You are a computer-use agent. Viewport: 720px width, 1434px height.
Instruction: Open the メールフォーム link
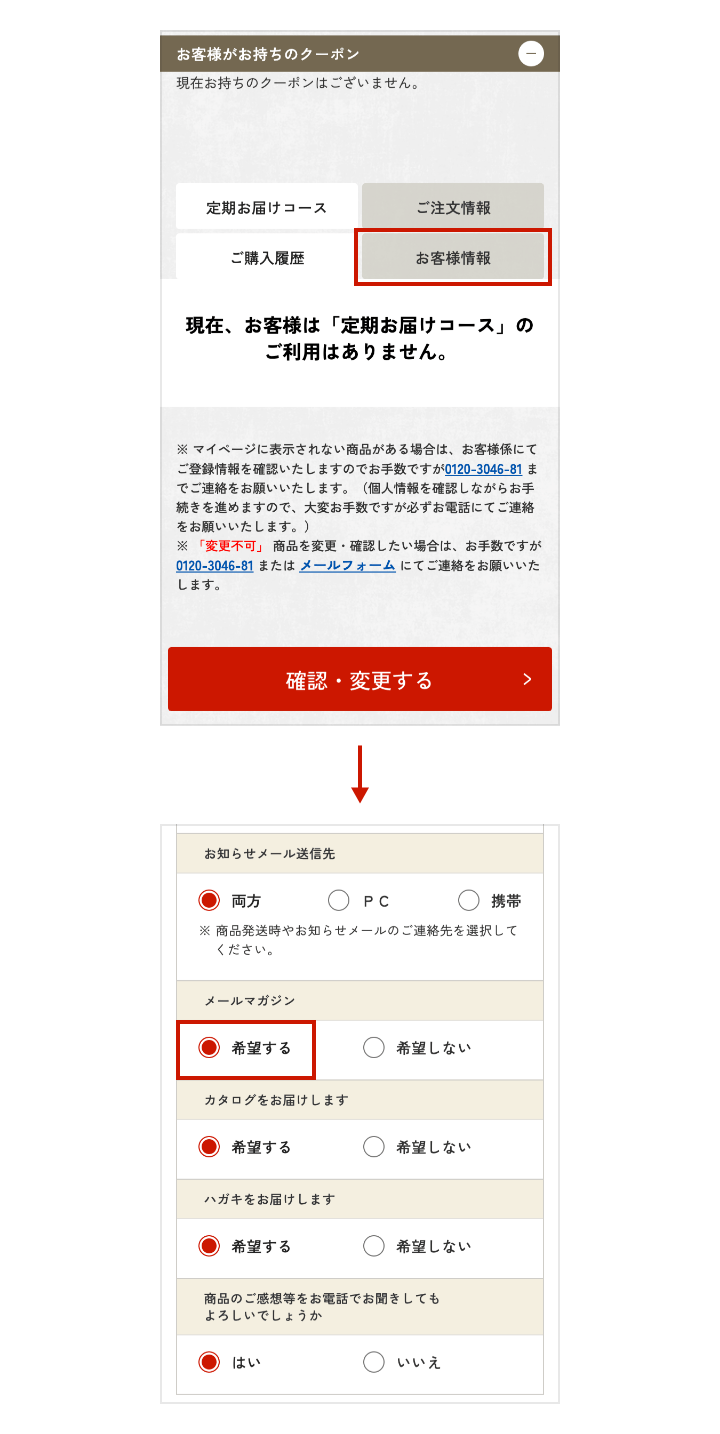[333, 566]
